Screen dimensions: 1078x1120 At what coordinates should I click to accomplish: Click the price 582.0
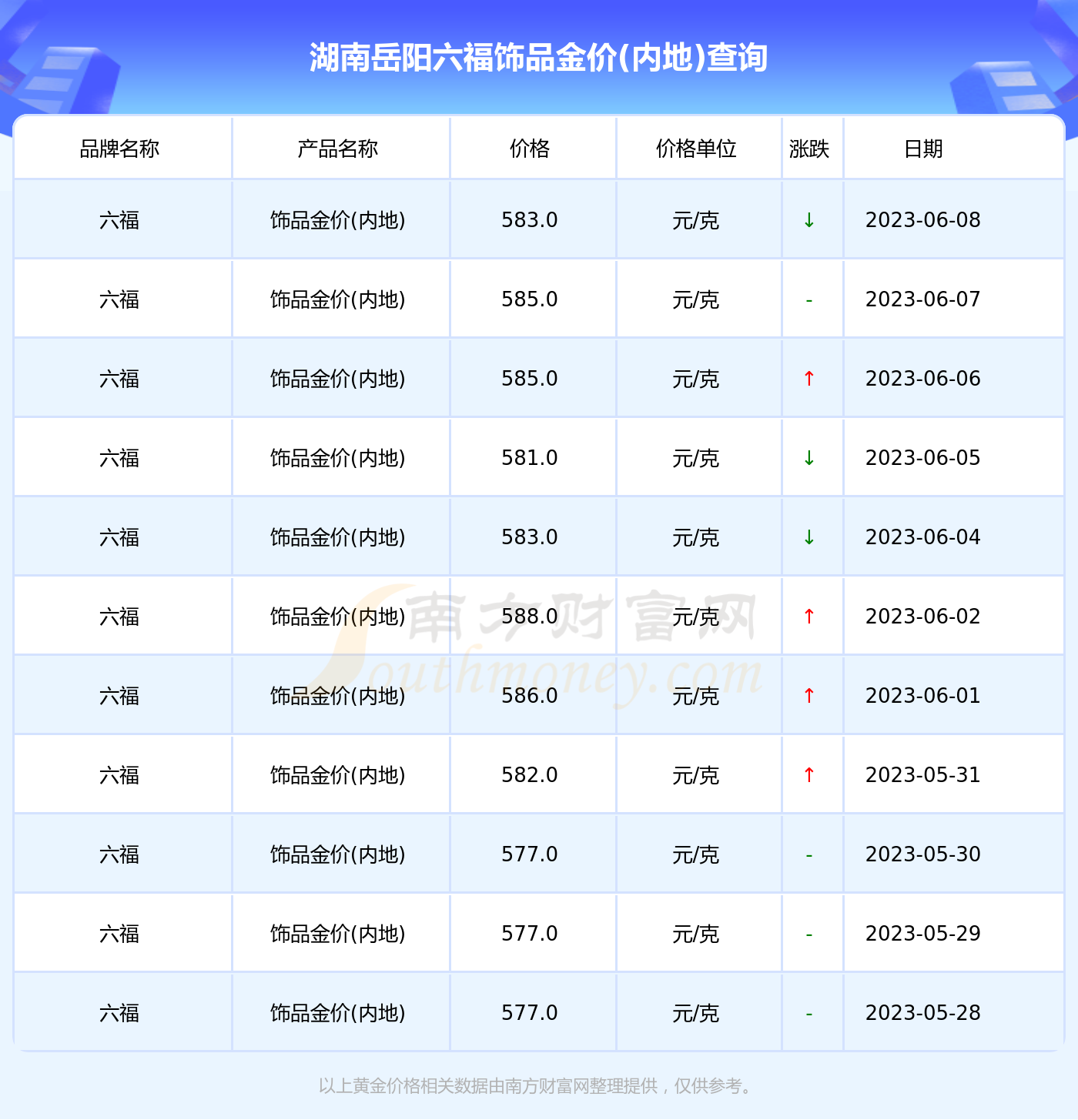click(x=530, y=775)
